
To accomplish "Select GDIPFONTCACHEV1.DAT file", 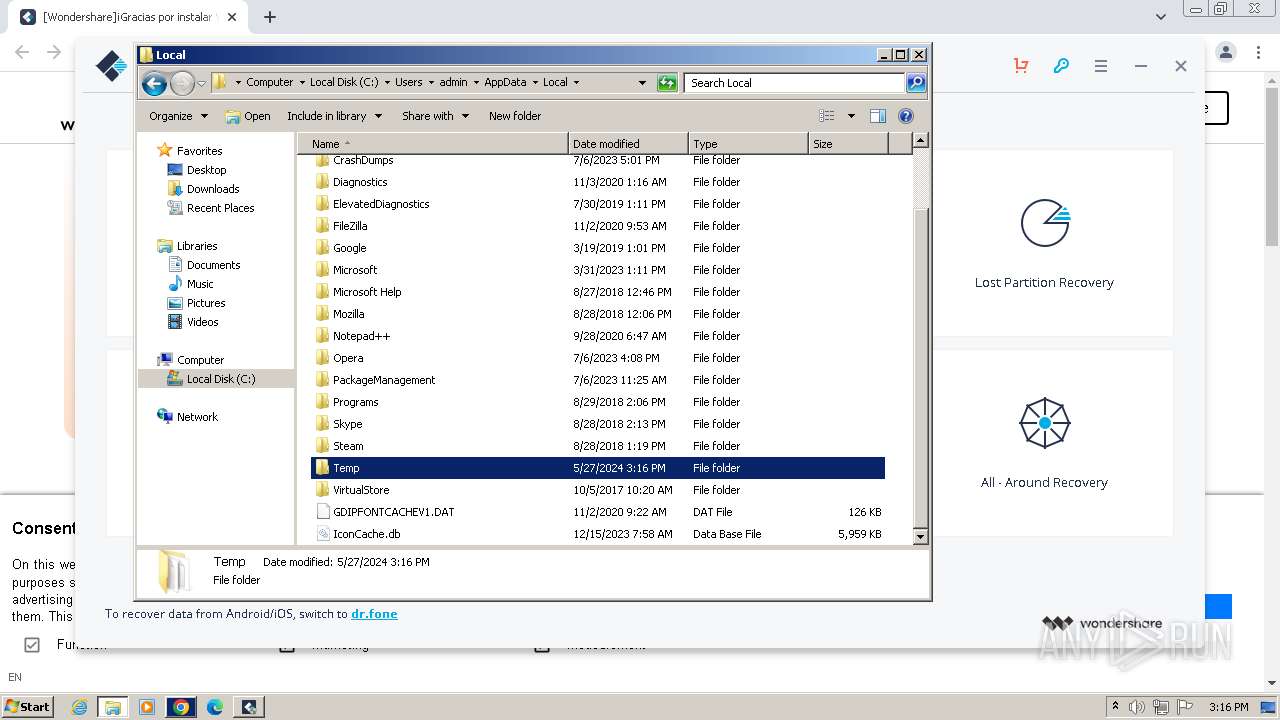I will click(x=598, y=512).
